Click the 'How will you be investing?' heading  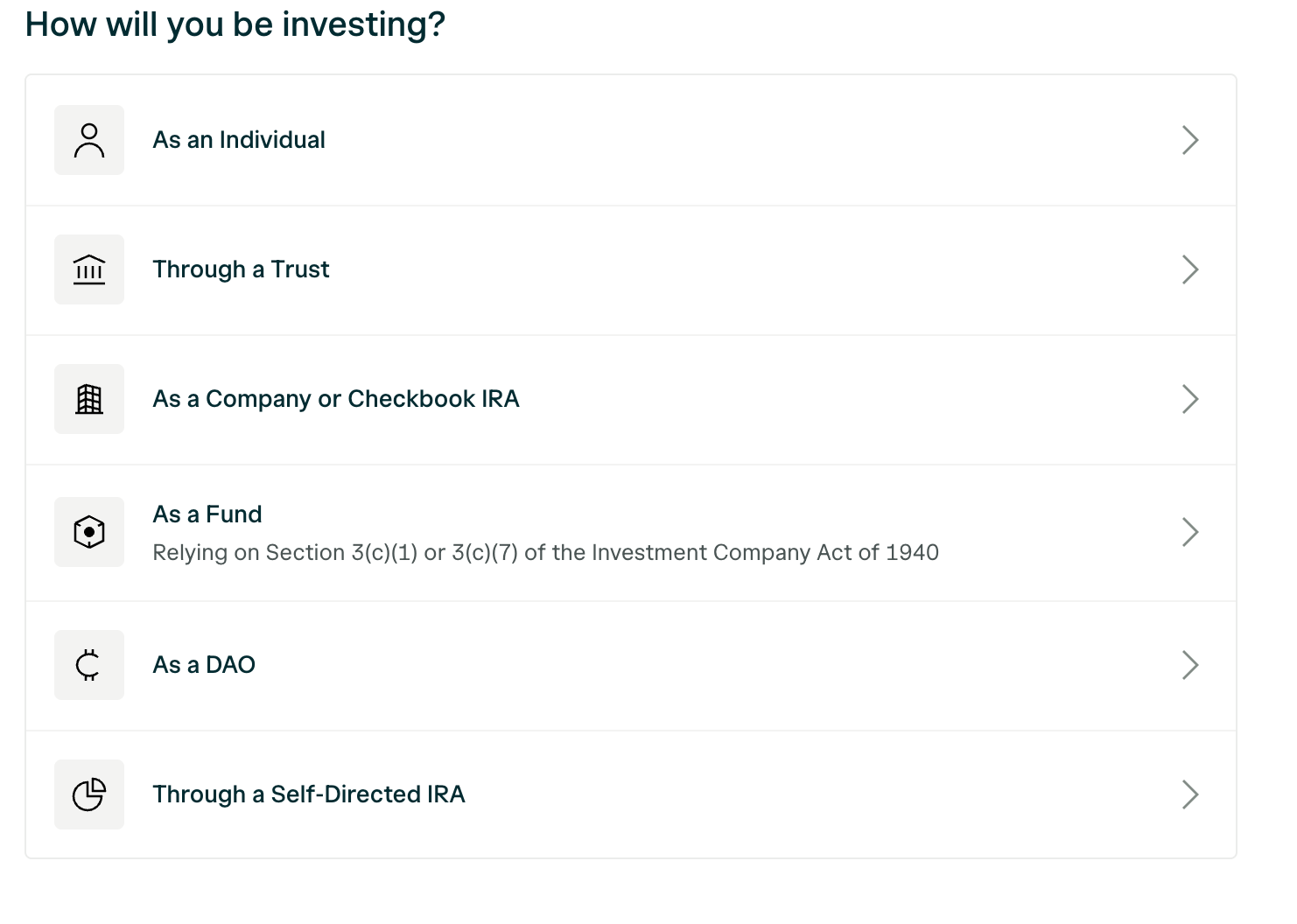pos(235,24)
